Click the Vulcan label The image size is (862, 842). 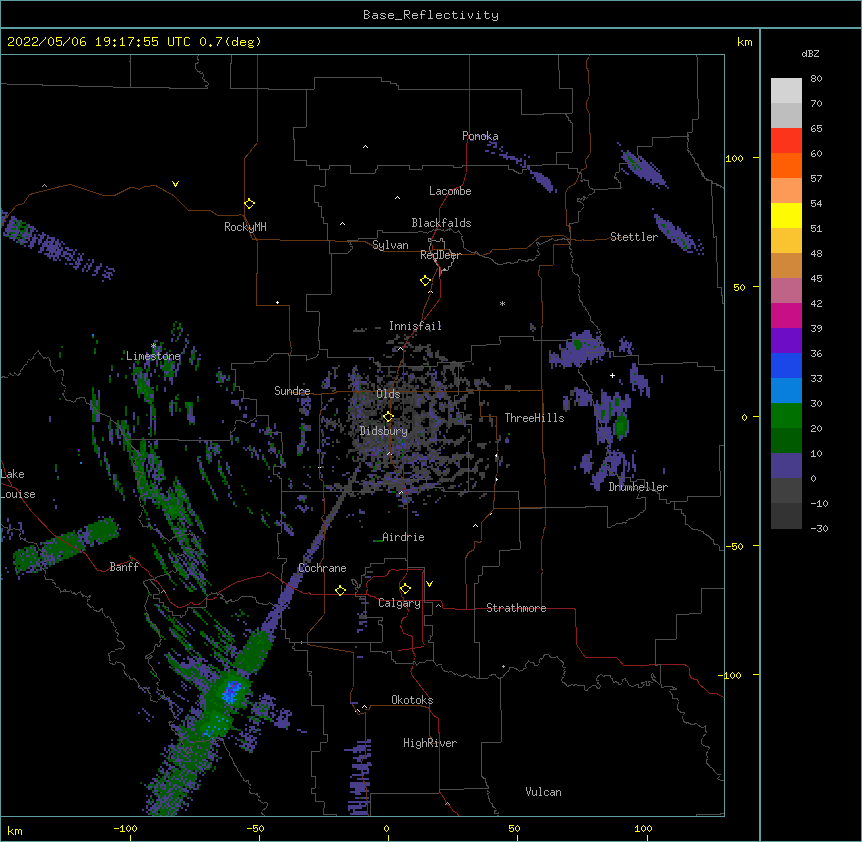[x=543, y=792]
